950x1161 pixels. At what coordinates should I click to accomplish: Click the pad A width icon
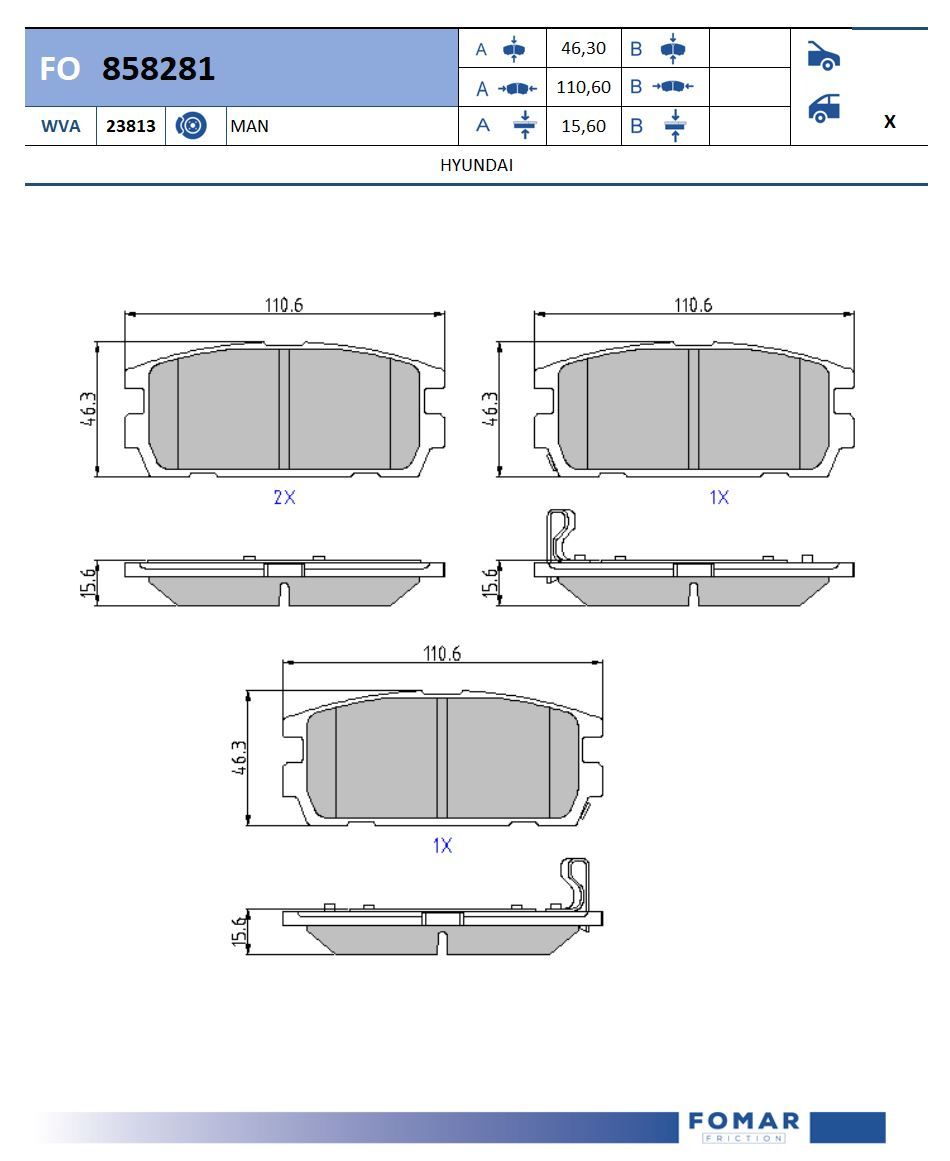(x=517, y=88)
